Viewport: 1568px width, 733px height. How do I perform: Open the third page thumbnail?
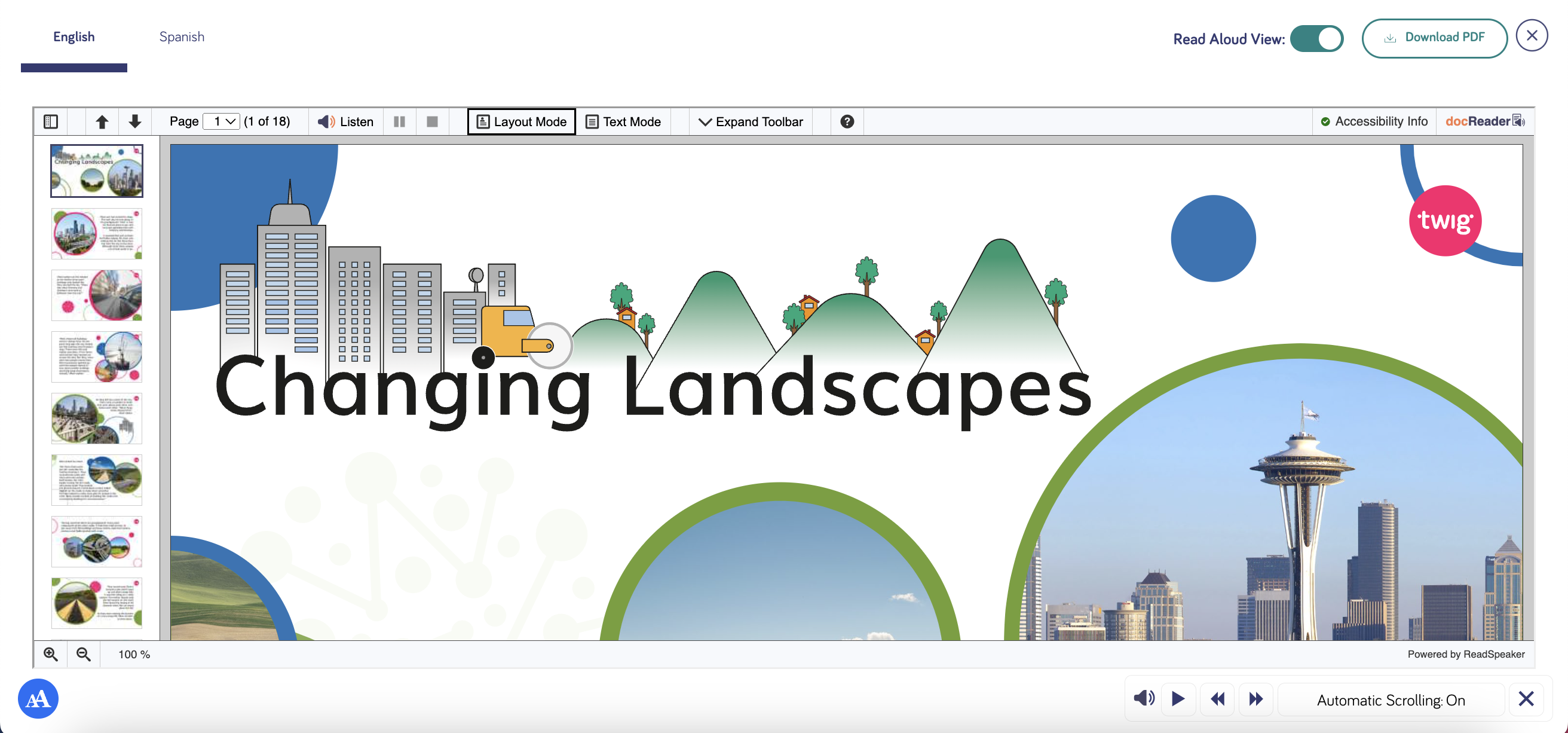tap(97, 295)
